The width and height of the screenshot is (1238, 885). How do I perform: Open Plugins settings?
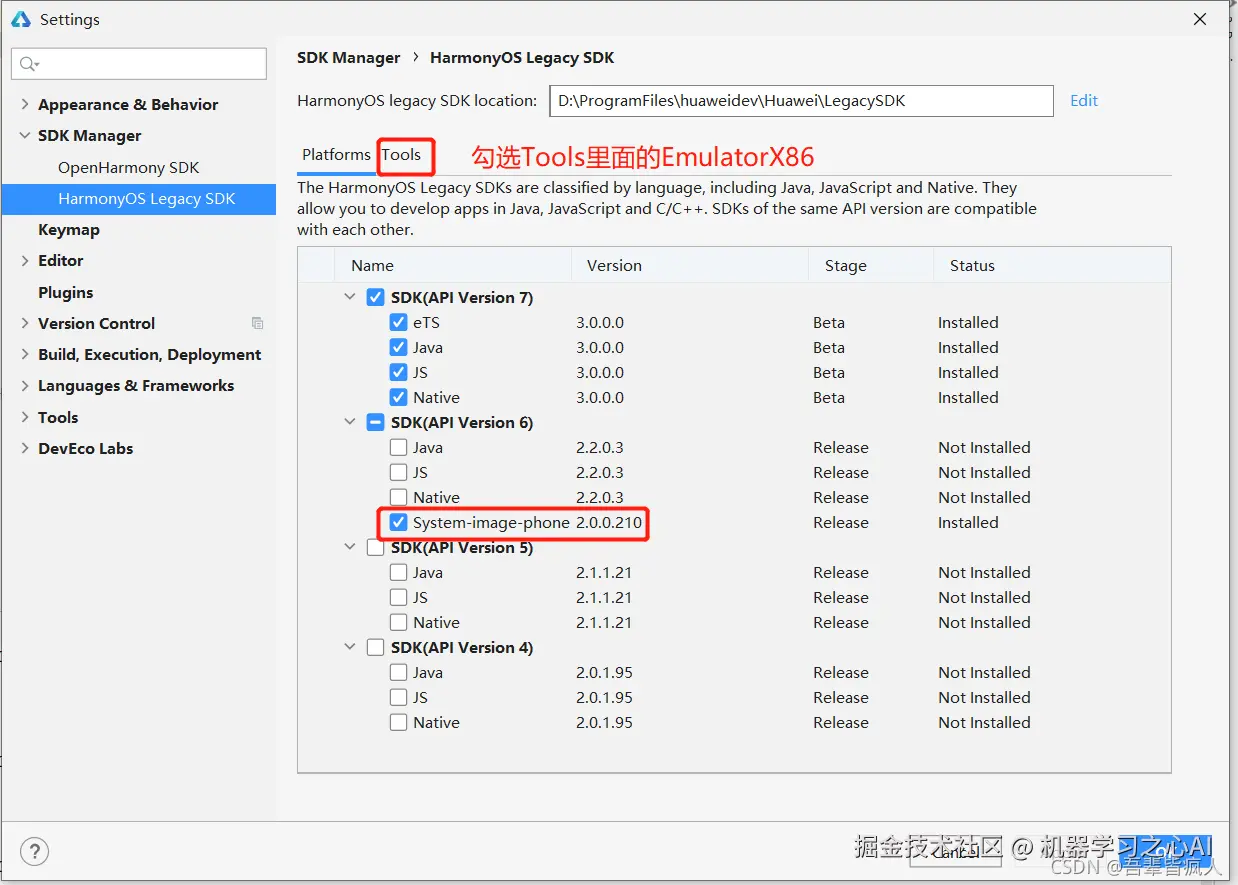pos(65,292)
